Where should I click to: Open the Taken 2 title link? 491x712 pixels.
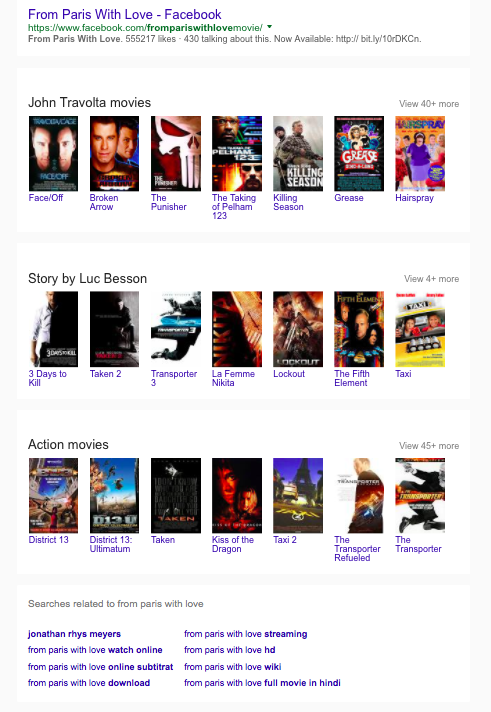[105, 374]
